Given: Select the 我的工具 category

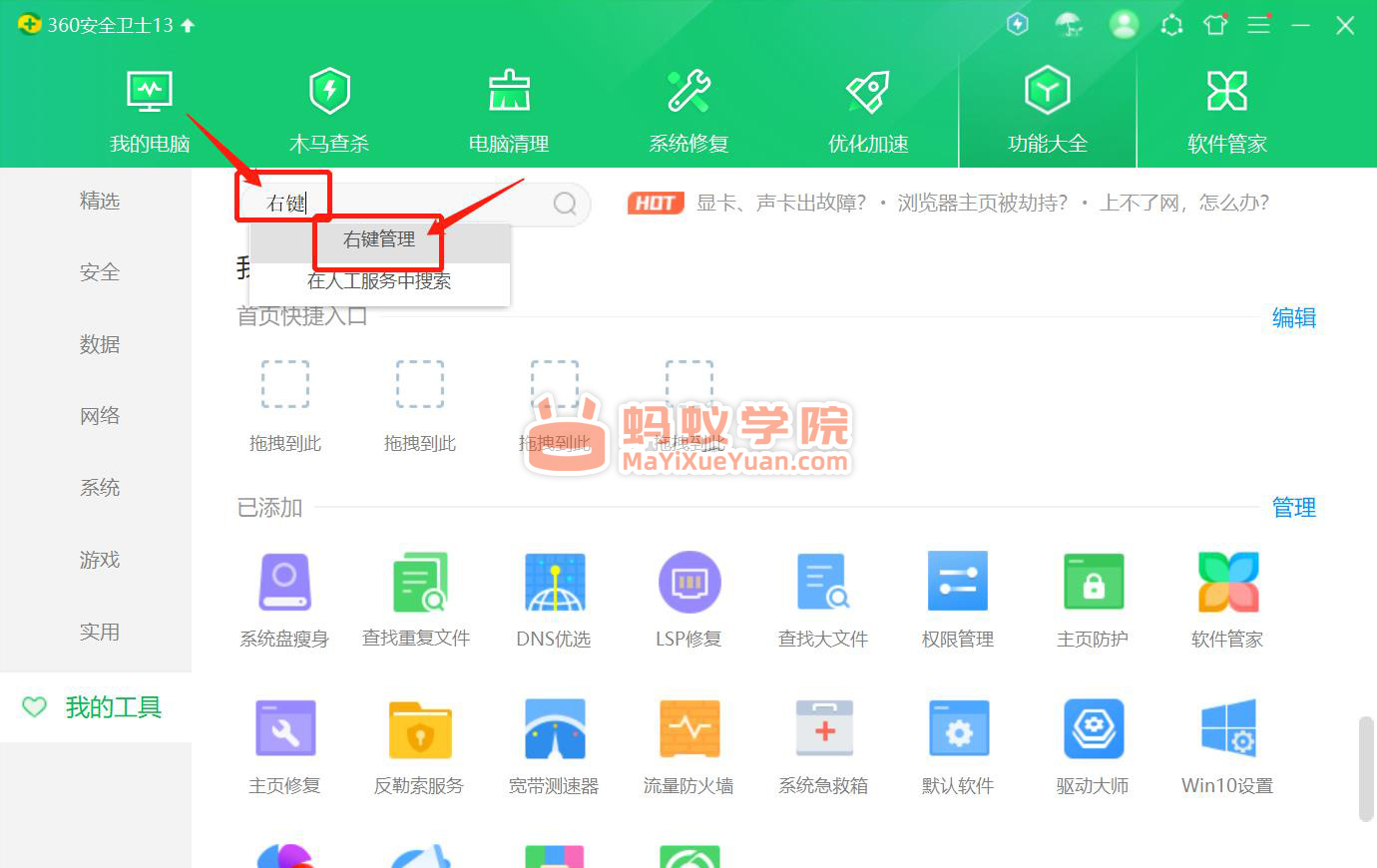Looking at the screenshot, I should pos(96,707).
